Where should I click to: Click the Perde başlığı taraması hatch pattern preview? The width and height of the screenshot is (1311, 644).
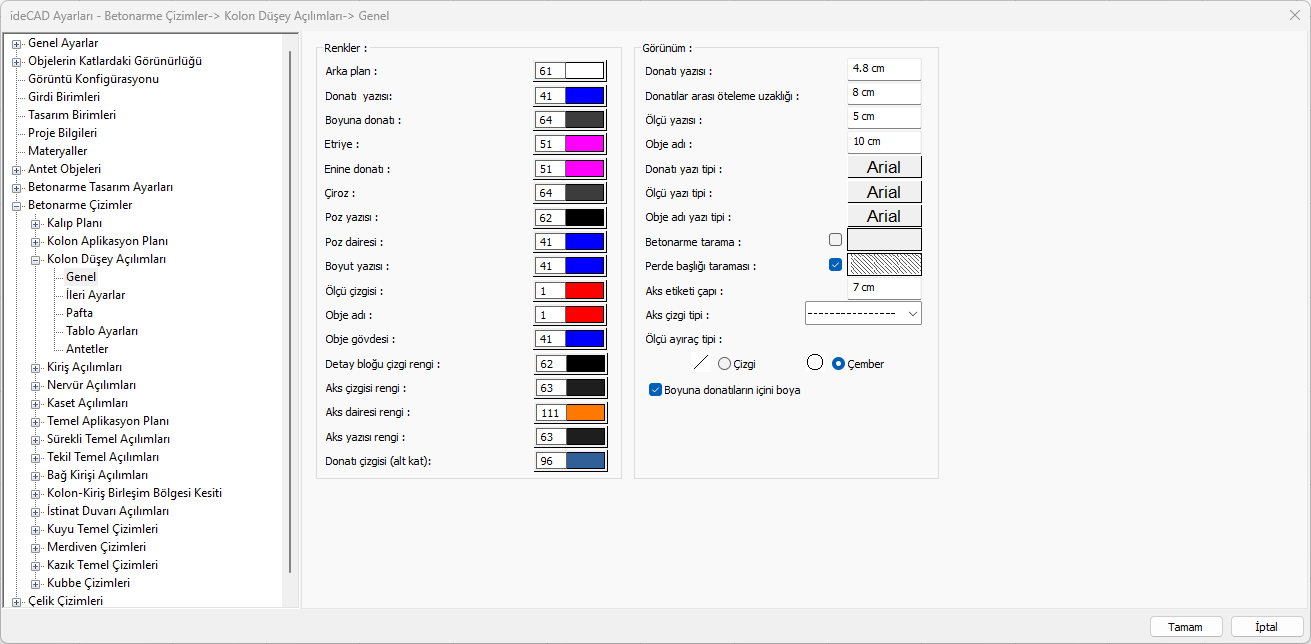[884, 265]
